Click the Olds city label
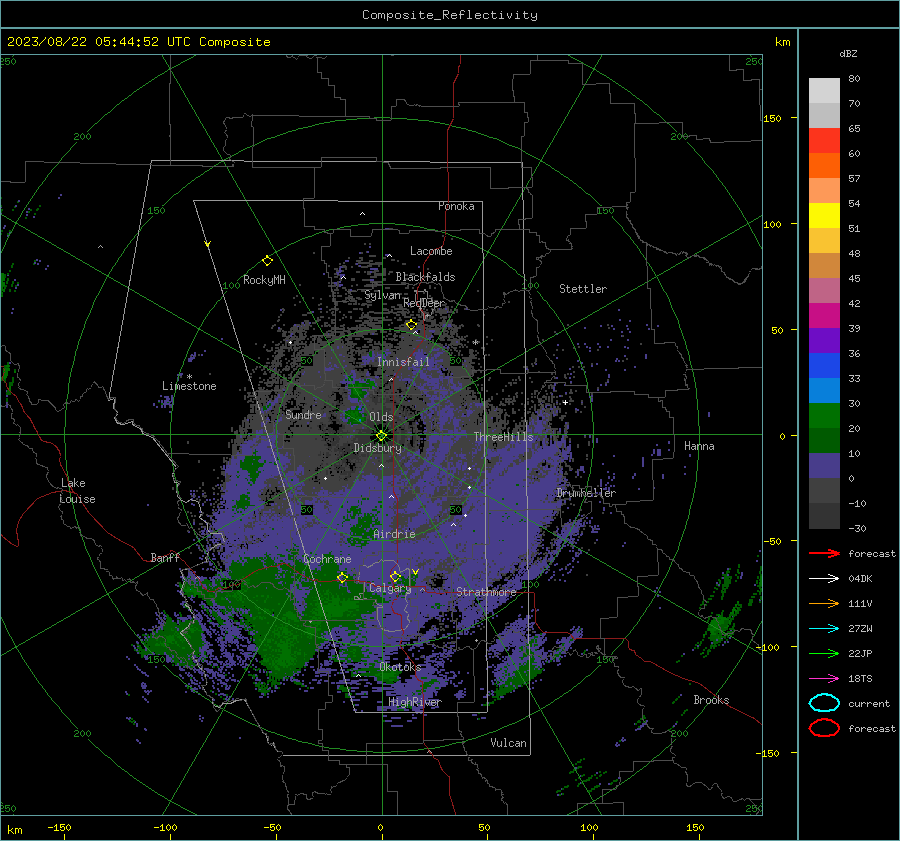 coord(381,417)
